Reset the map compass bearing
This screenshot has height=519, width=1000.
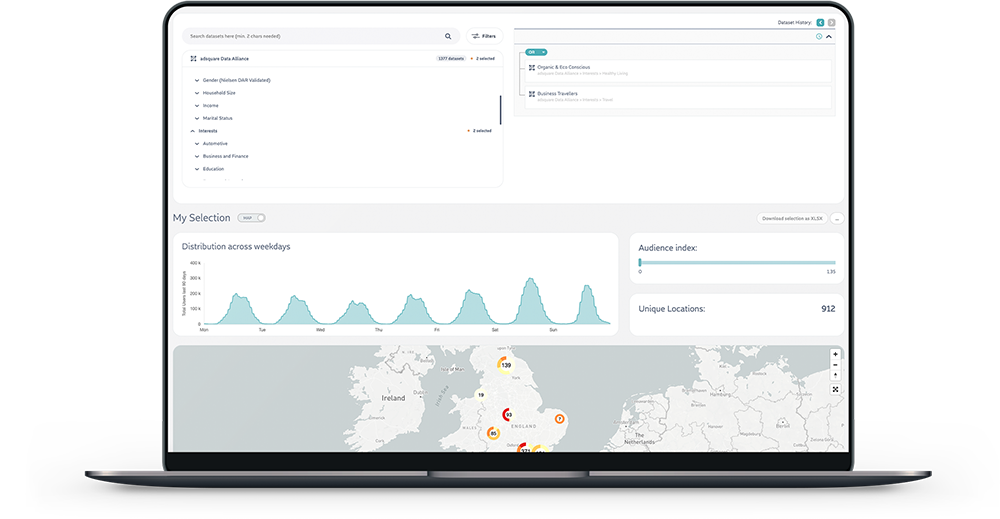pos(835,376)
